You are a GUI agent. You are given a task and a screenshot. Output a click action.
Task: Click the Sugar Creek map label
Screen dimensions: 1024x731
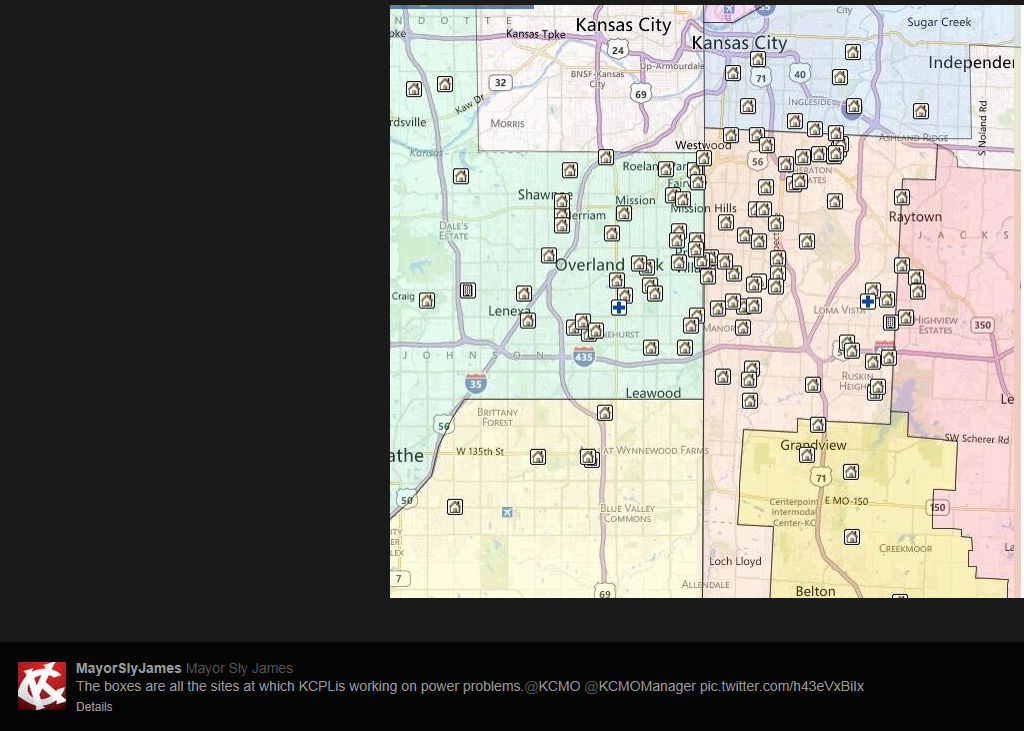pyautogui.click(x=939, y=22)
